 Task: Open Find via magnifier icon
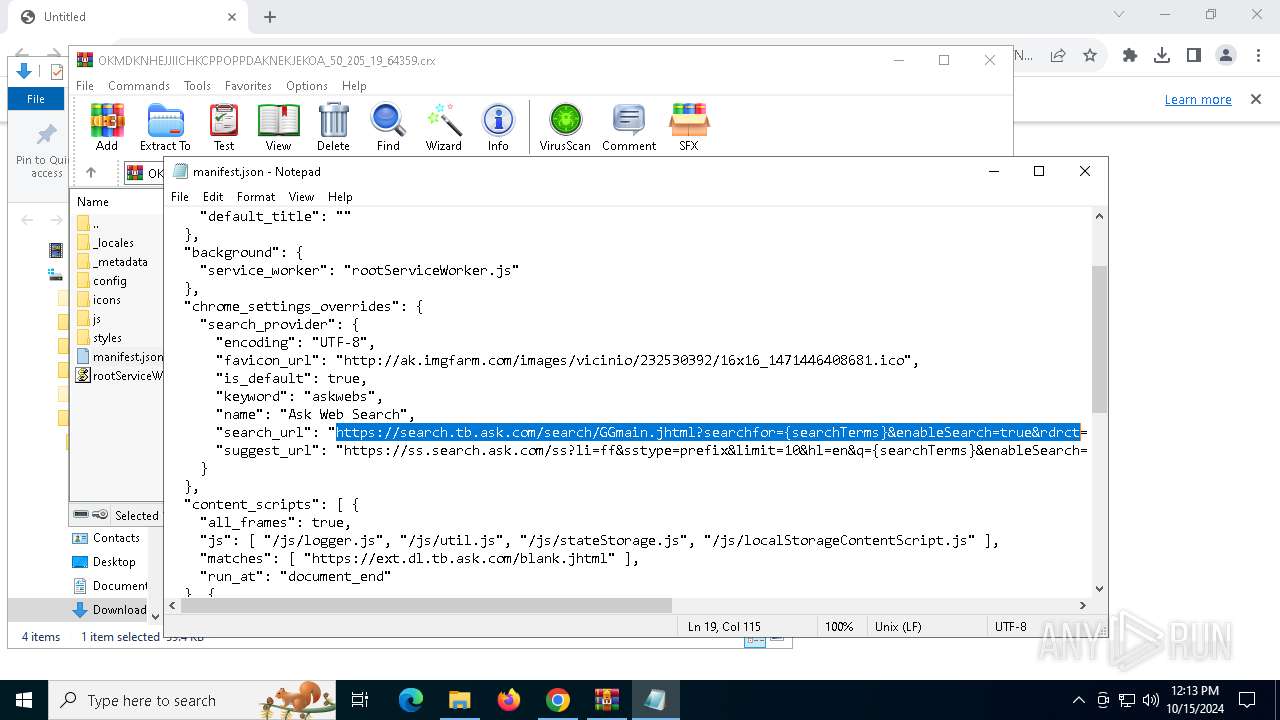(388, 127)
